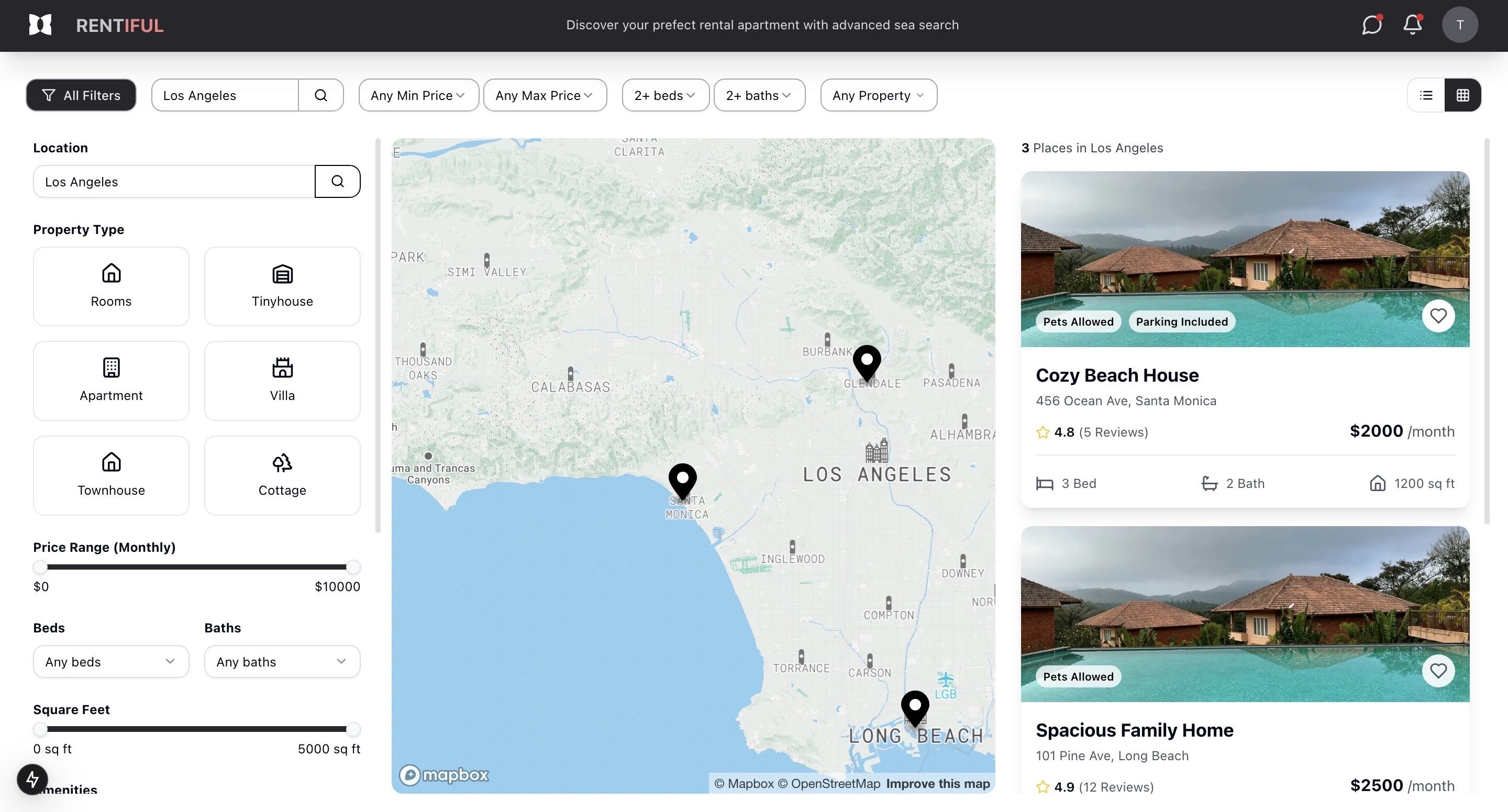1508x812 pixels.
Task: Click the 4.9 rating star icon
Action: point(1043,787)
